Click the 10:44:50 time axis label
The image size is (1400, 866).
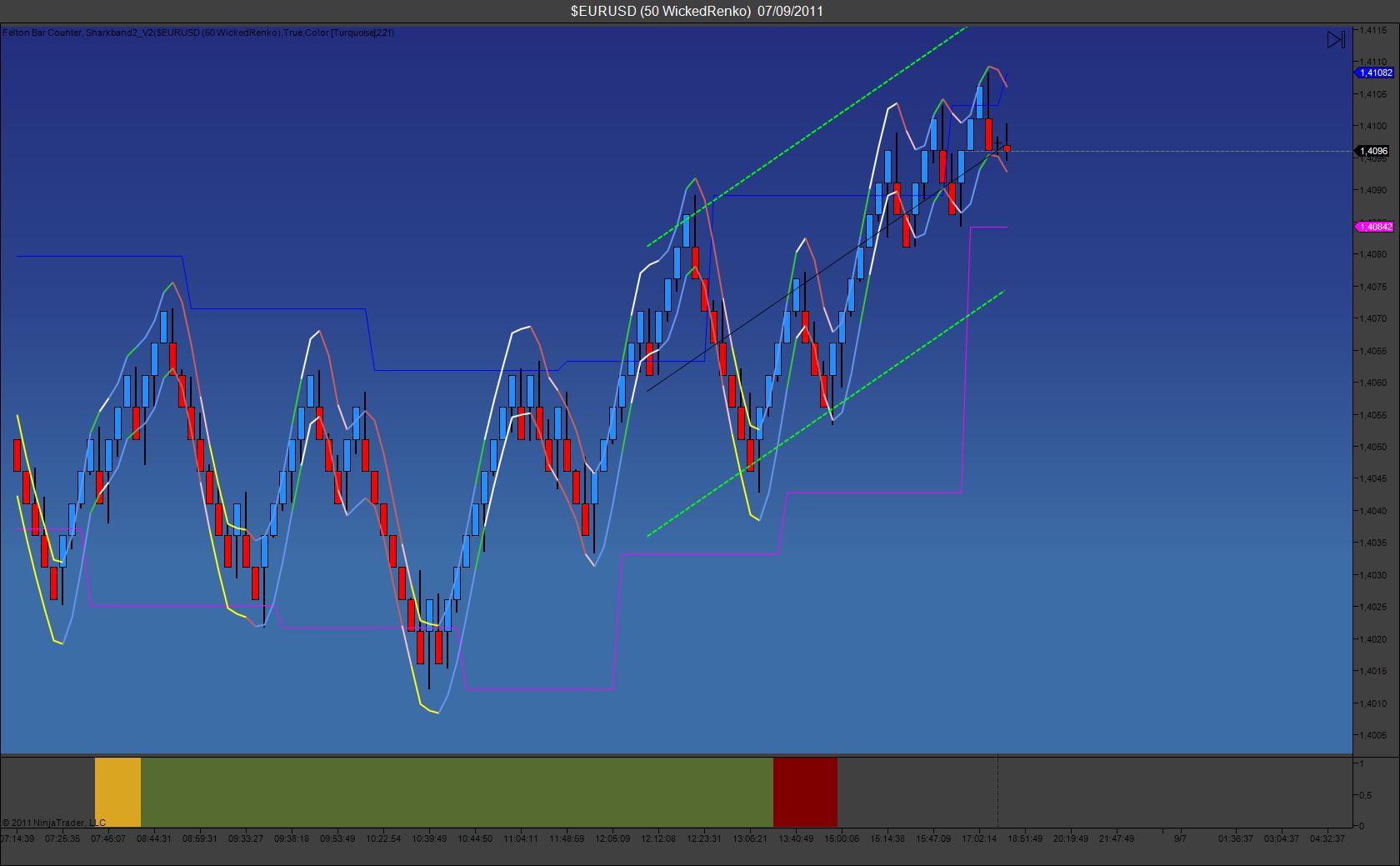click(x=475, y=838)
